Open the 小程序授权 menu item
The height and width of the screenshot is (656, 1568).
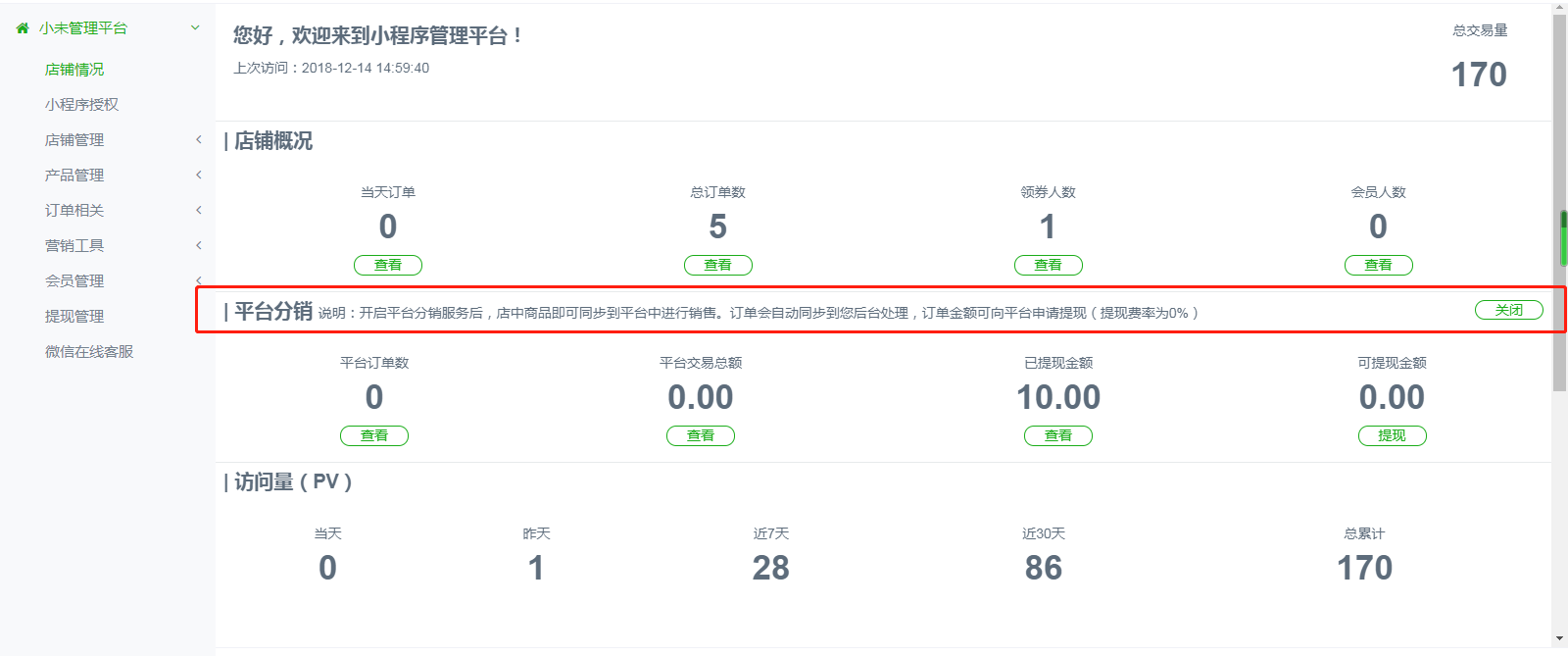coord(81,105)
